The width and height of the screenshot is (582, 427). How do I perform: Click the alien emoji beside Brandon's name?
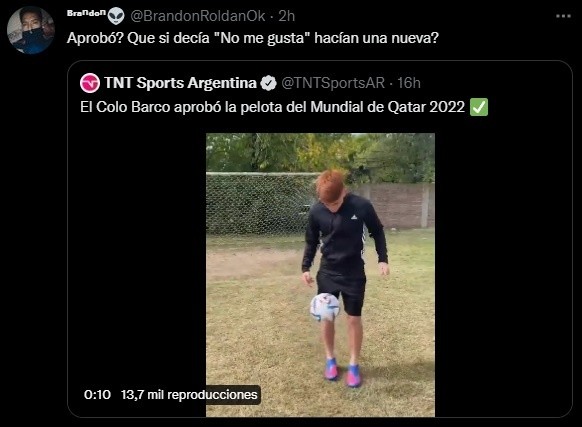[116, 16]
